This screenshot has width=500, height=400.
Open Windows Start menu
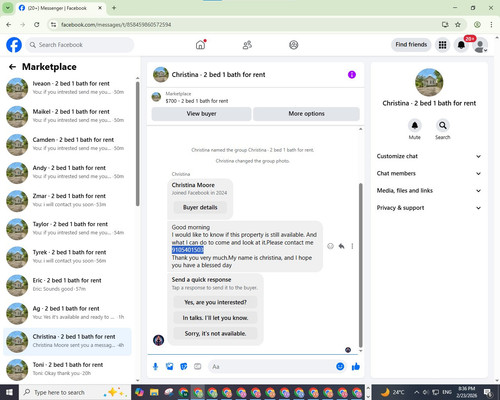click(x=9, y=392)
